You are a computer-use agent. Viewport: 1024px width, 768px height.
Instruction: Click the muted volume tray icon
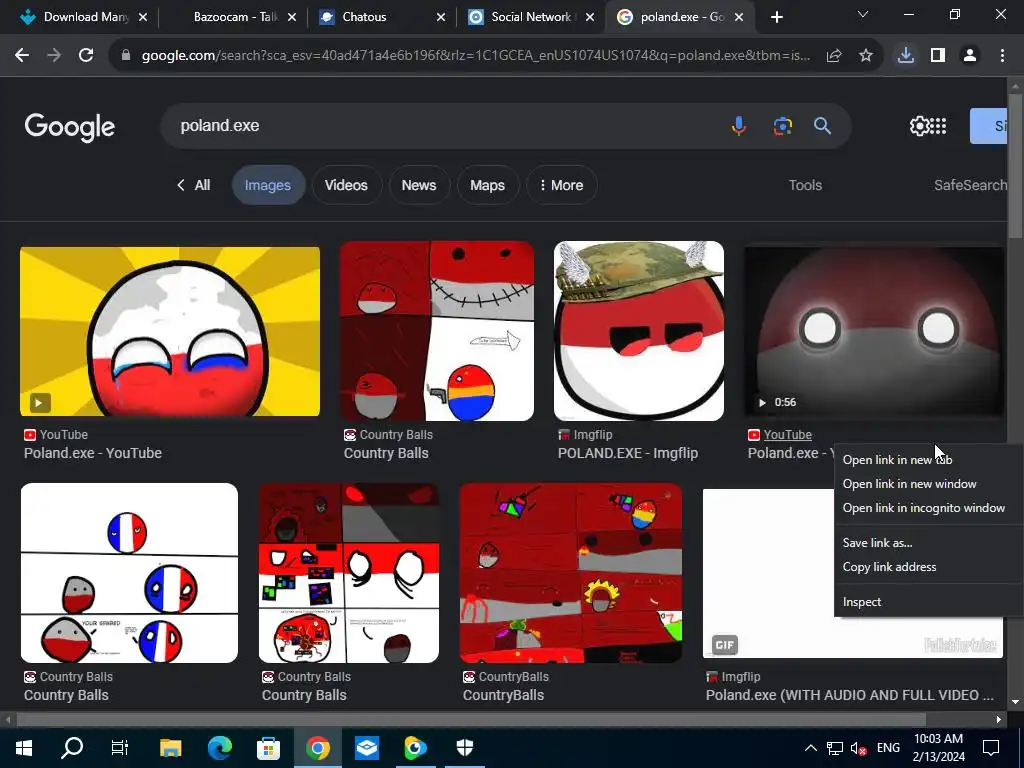click(858, 748)
